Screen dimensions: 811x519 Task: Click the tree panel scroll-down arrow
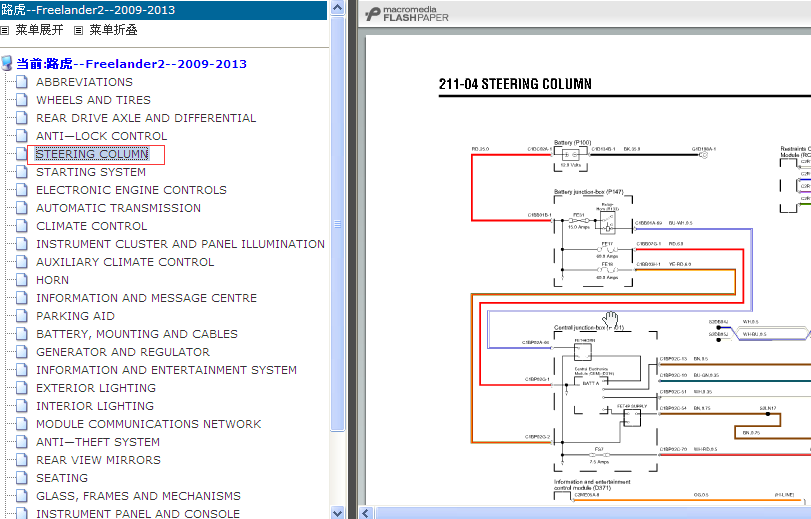pyautogui.click(x=337, y=513)
